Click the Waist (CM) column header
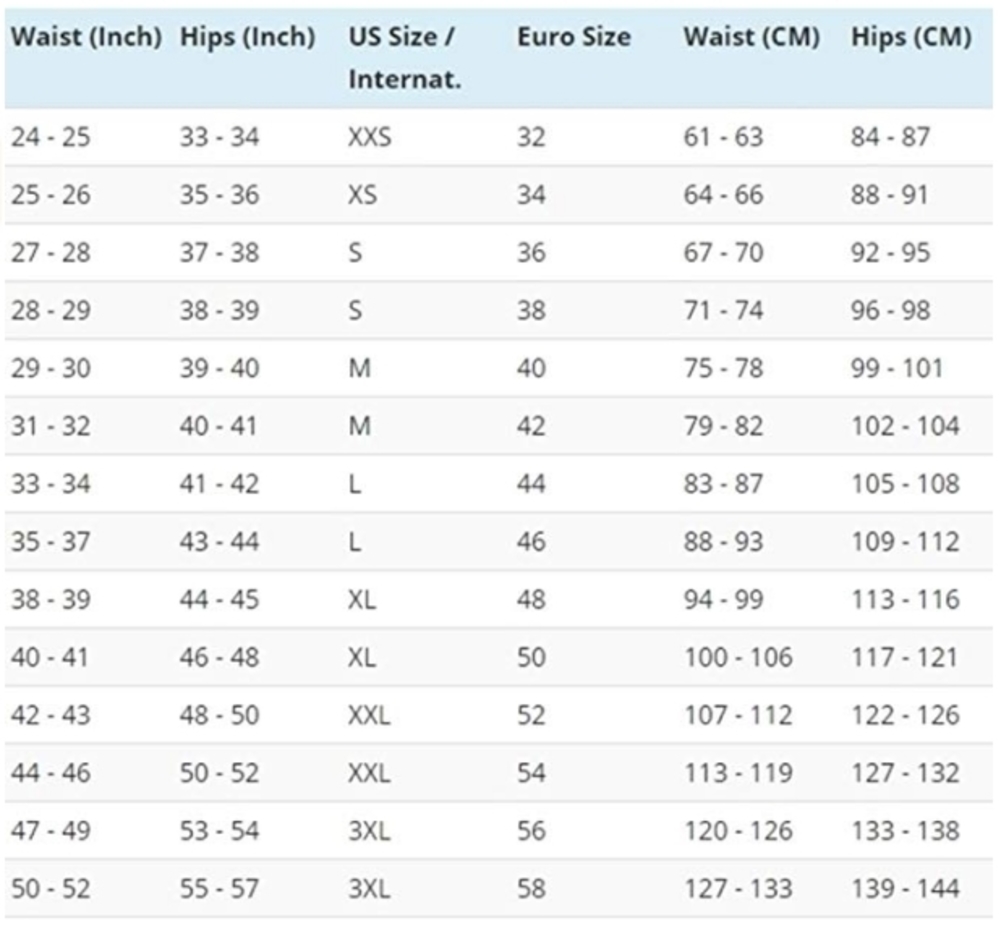The image size is (1001, 939). tap(751, 38)
